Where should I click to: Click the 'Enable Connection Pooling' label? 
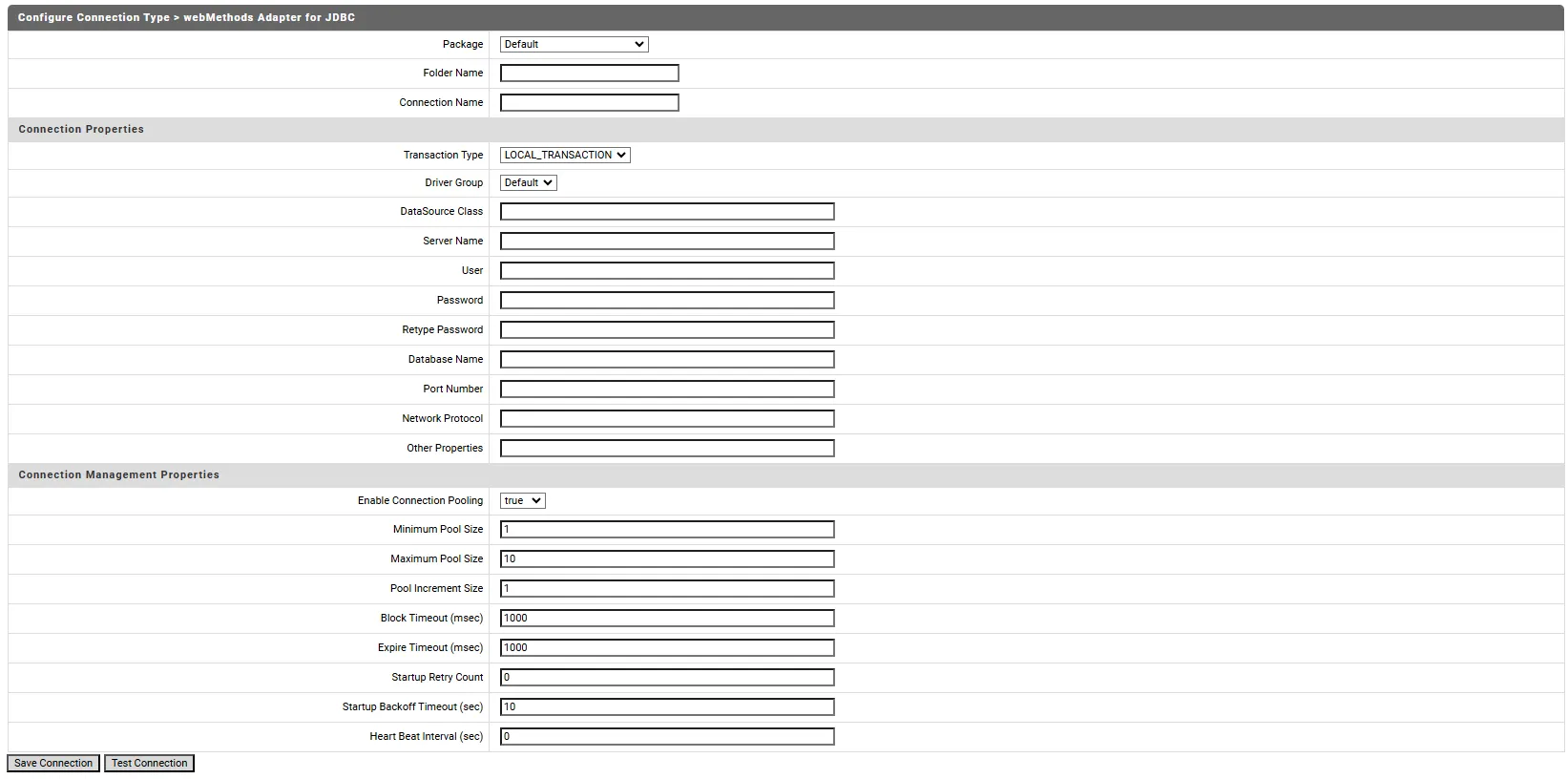[x=420, y=500]
